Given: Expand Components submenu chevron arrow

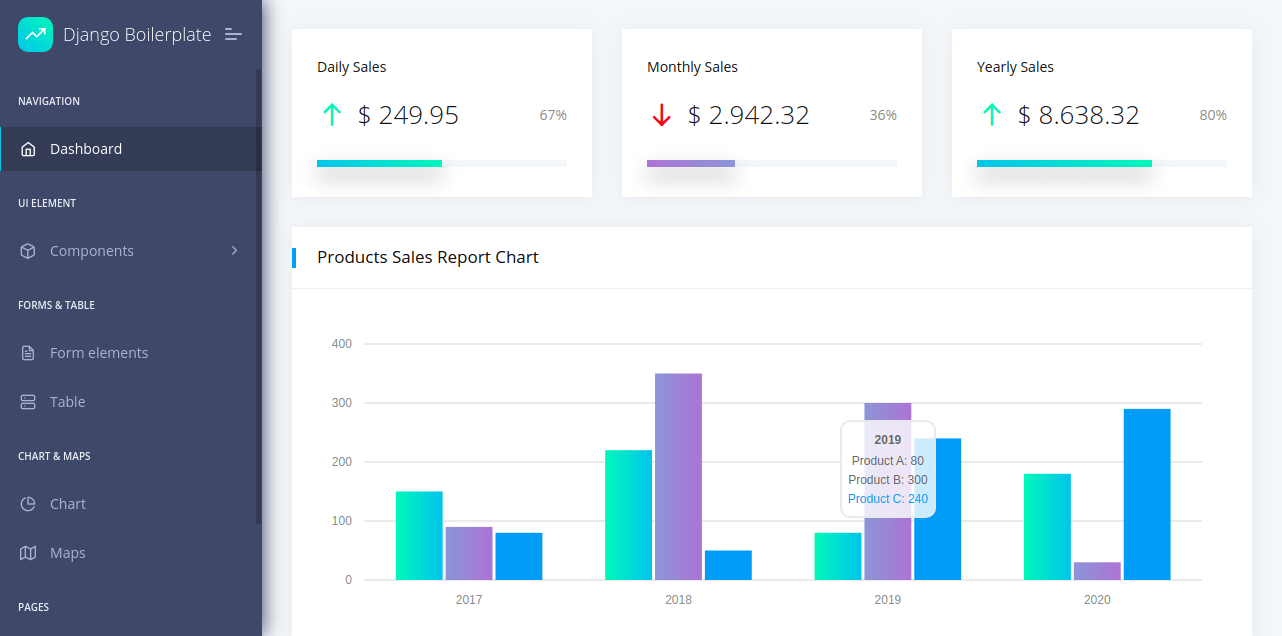Looking at the screenshot, I should point(235,250).
